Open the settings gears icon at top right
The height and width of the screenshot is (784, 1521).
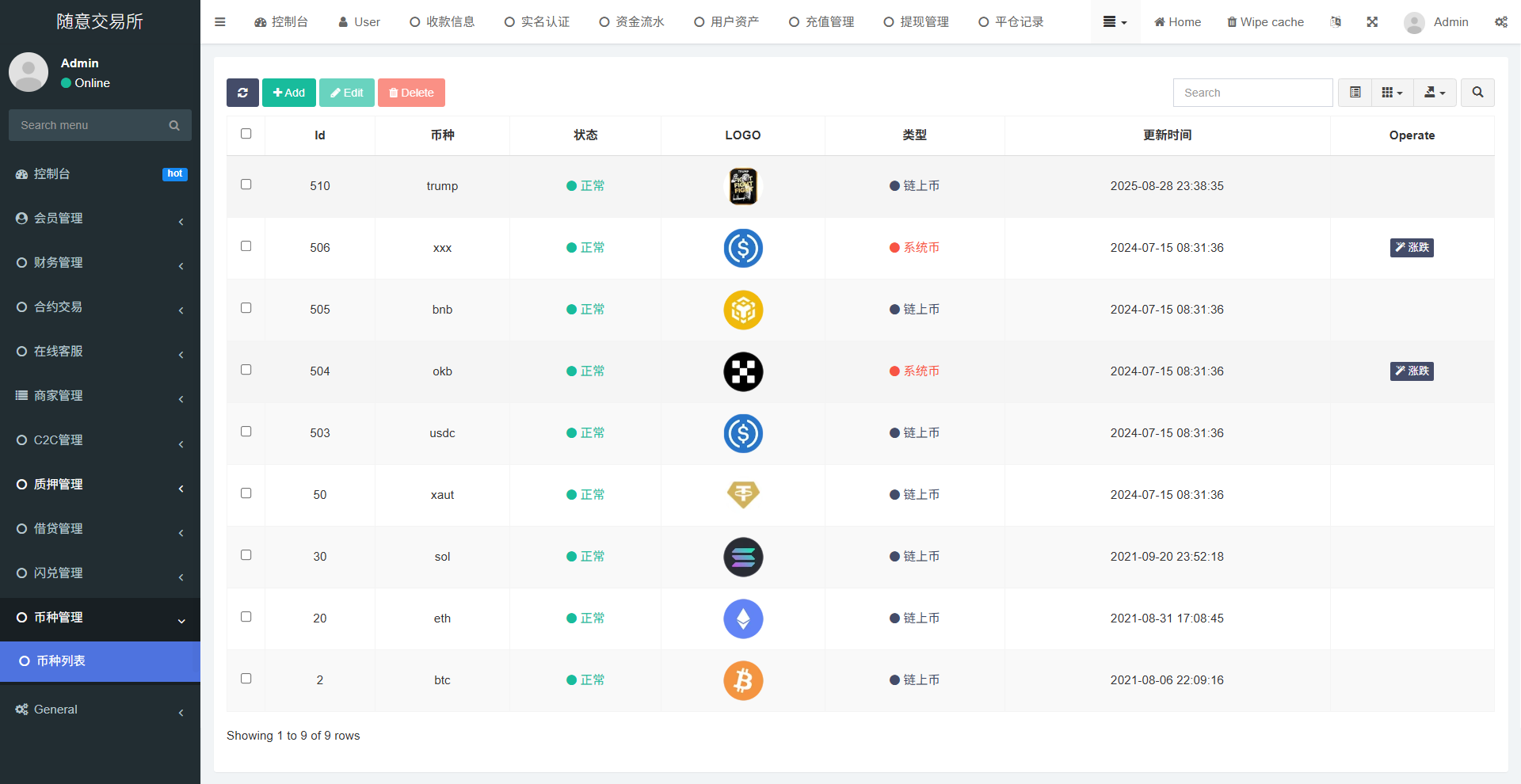coord(1500,22)
